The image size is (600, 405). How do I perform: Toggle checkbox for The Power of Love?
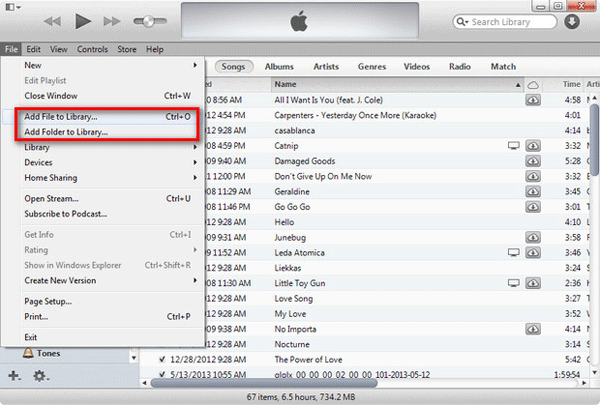click(x=162, y=359)
